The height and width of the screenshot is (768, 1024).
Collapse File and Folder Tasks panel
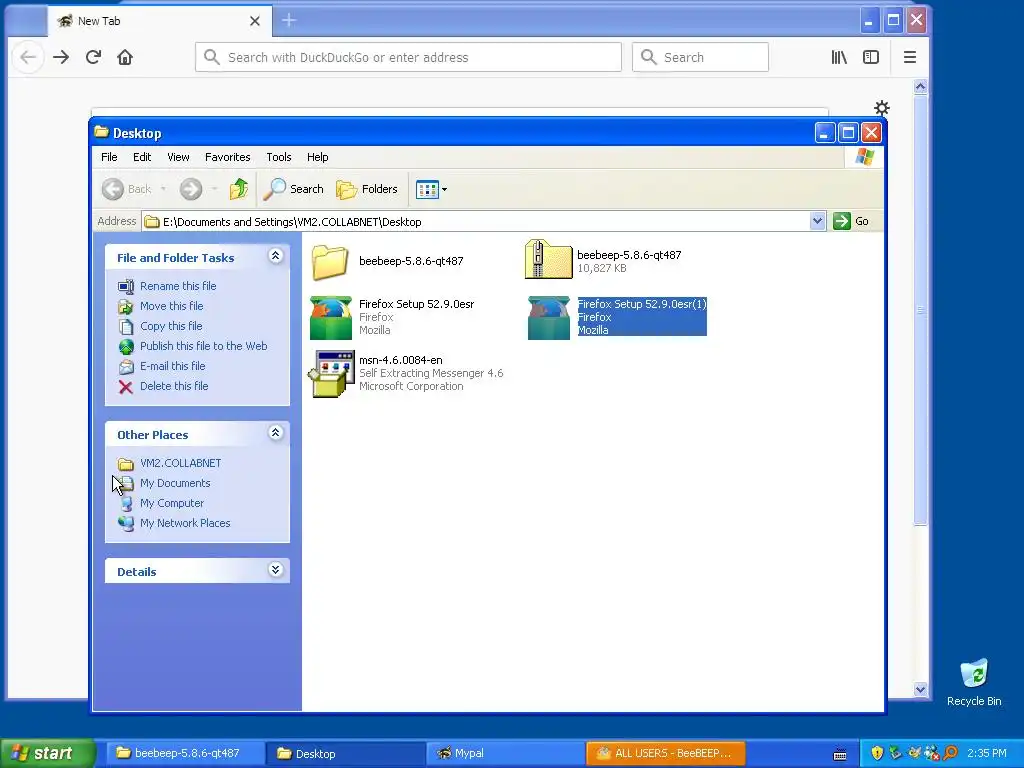pos(276,256)
